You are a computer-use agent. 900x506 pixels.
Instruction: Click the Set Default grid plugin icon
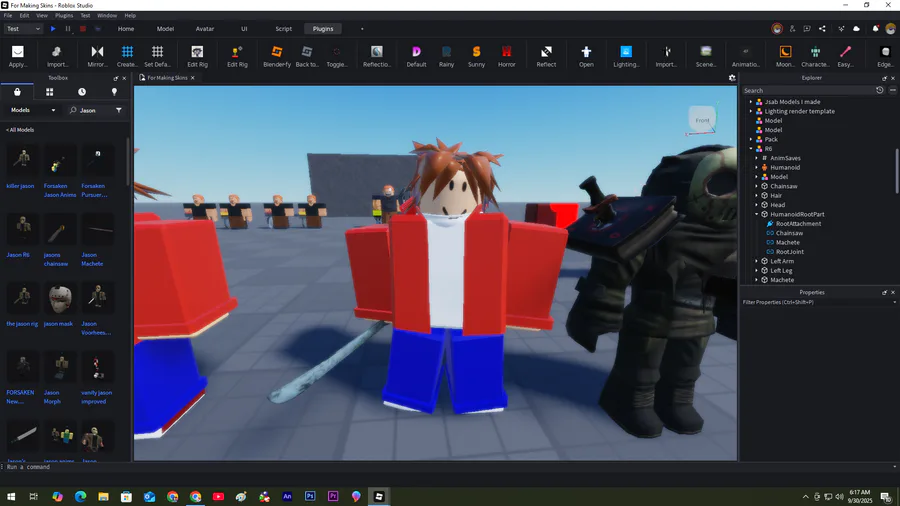157,52
